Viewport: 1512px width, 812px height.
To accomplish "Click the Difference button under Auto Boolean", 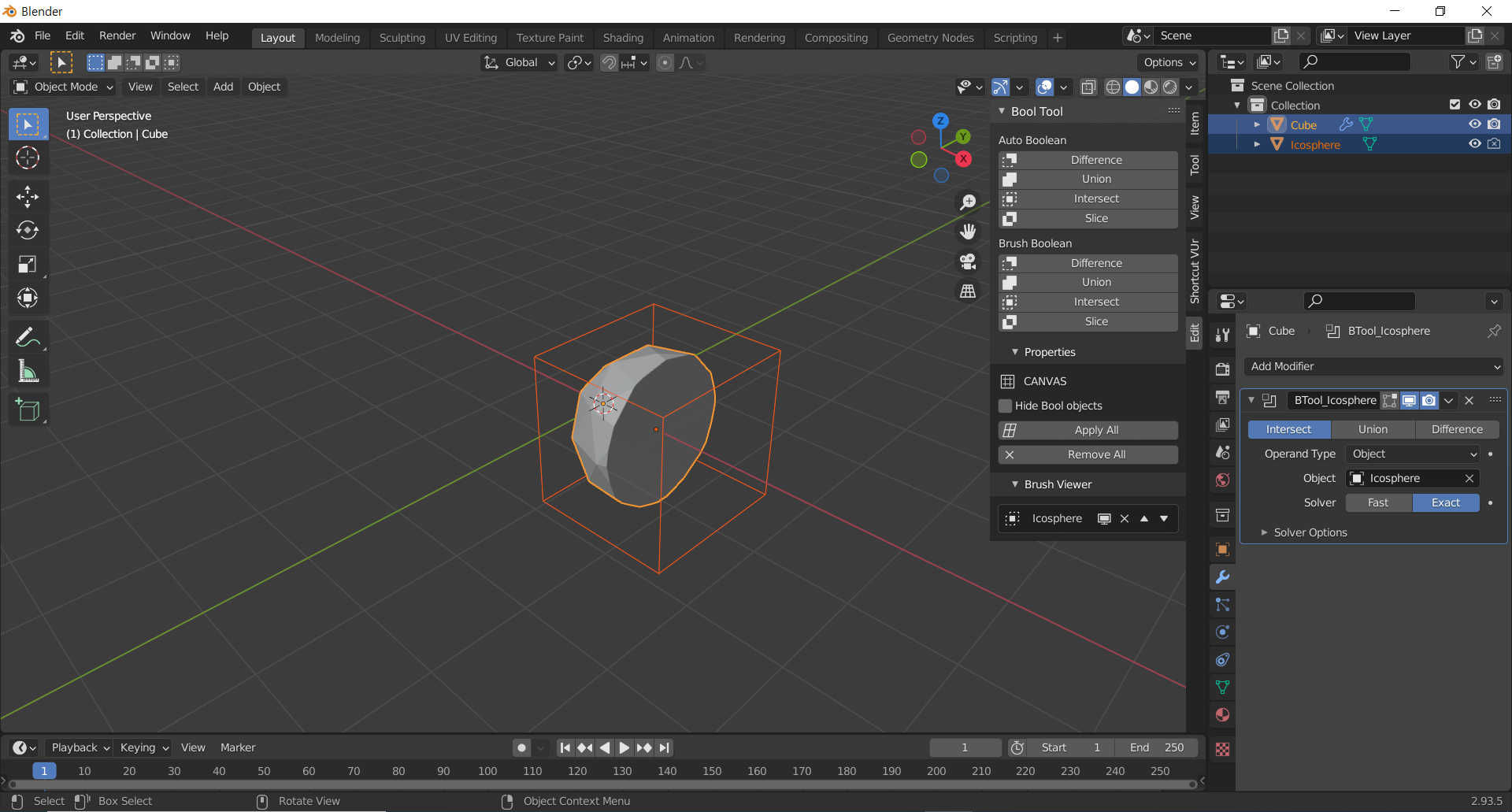I will tap(1095, 159).
